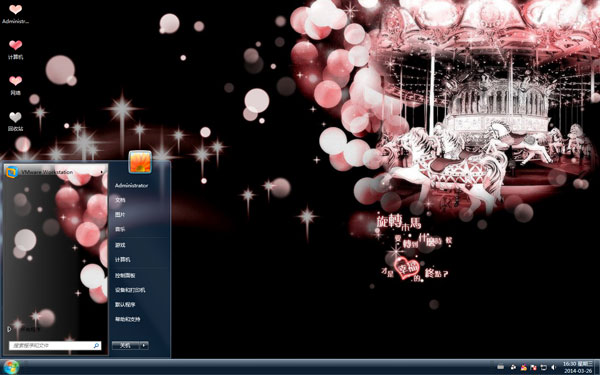Expand VMware Workstation jump list arrow

(x=102, y=172)
